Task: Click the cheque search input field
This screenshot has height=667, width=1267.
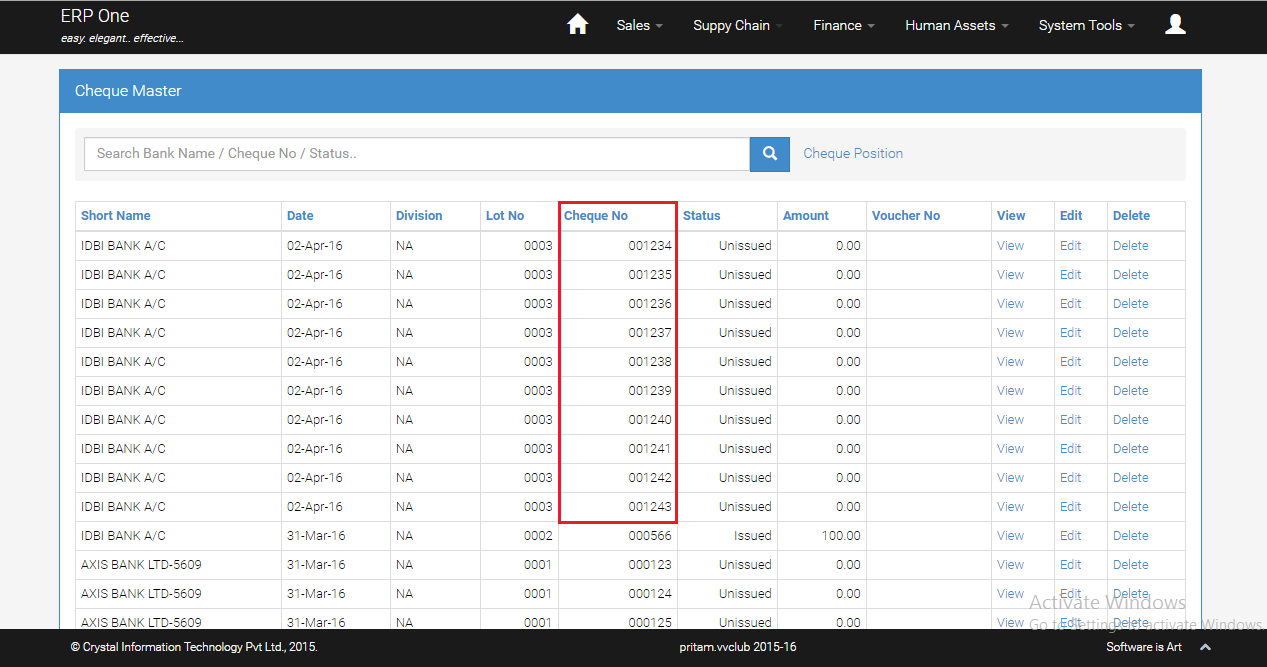Action: (x=417, y=154)
